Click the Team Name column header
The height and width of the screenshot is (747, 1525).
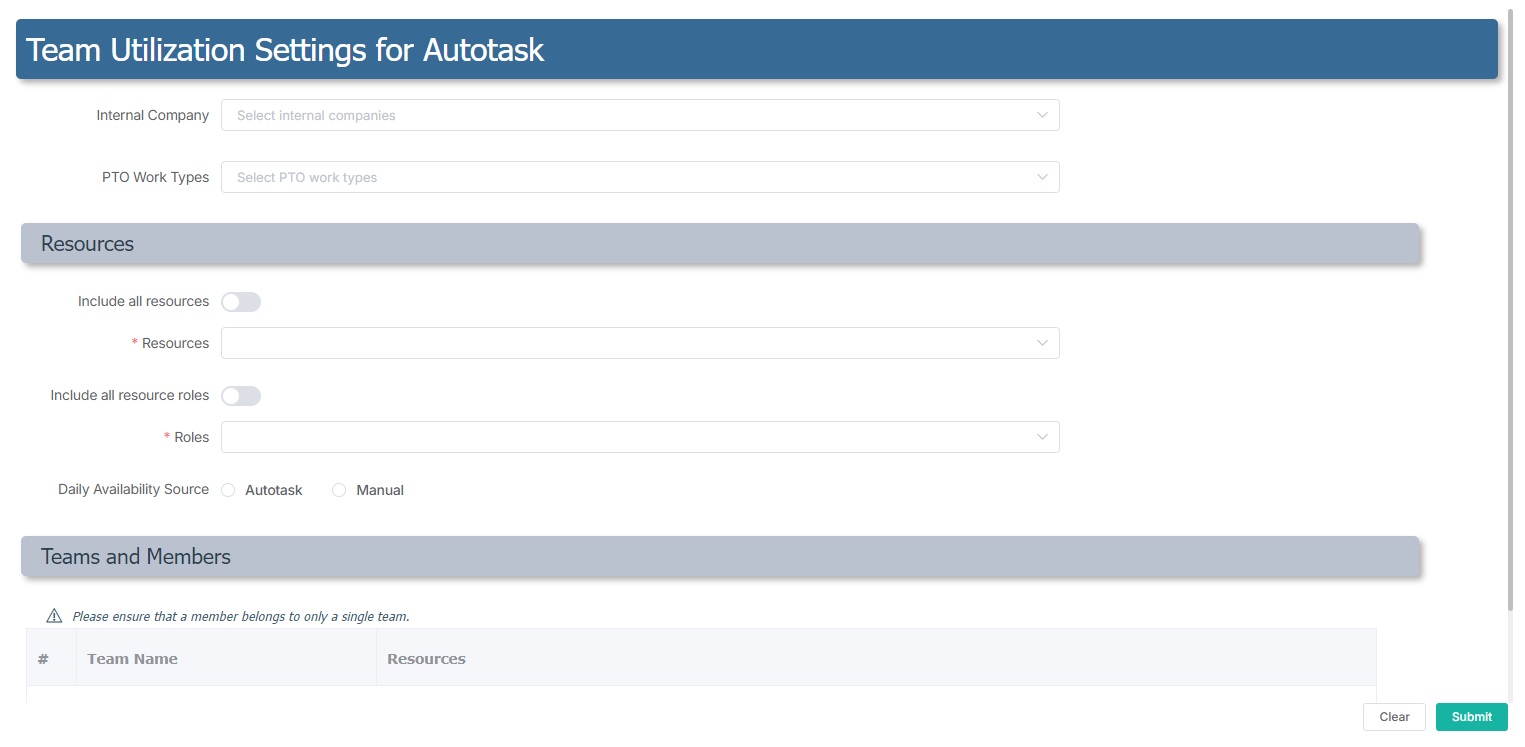click(x=132, y=658)
